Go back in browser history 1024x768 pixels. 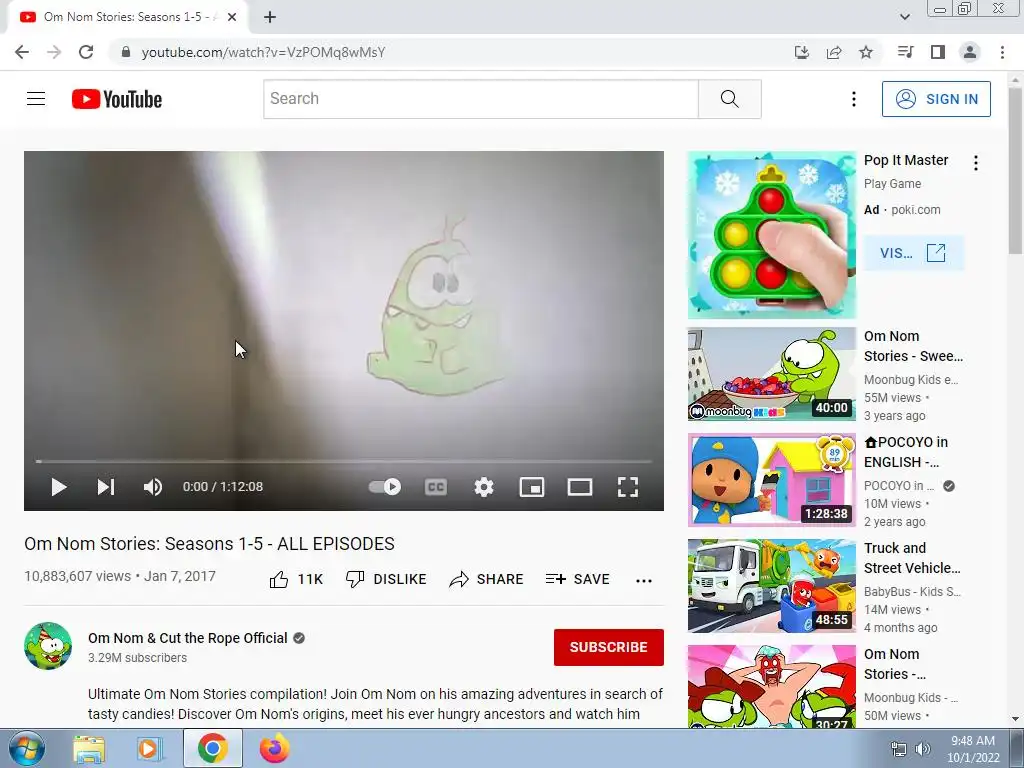[22, 52]
